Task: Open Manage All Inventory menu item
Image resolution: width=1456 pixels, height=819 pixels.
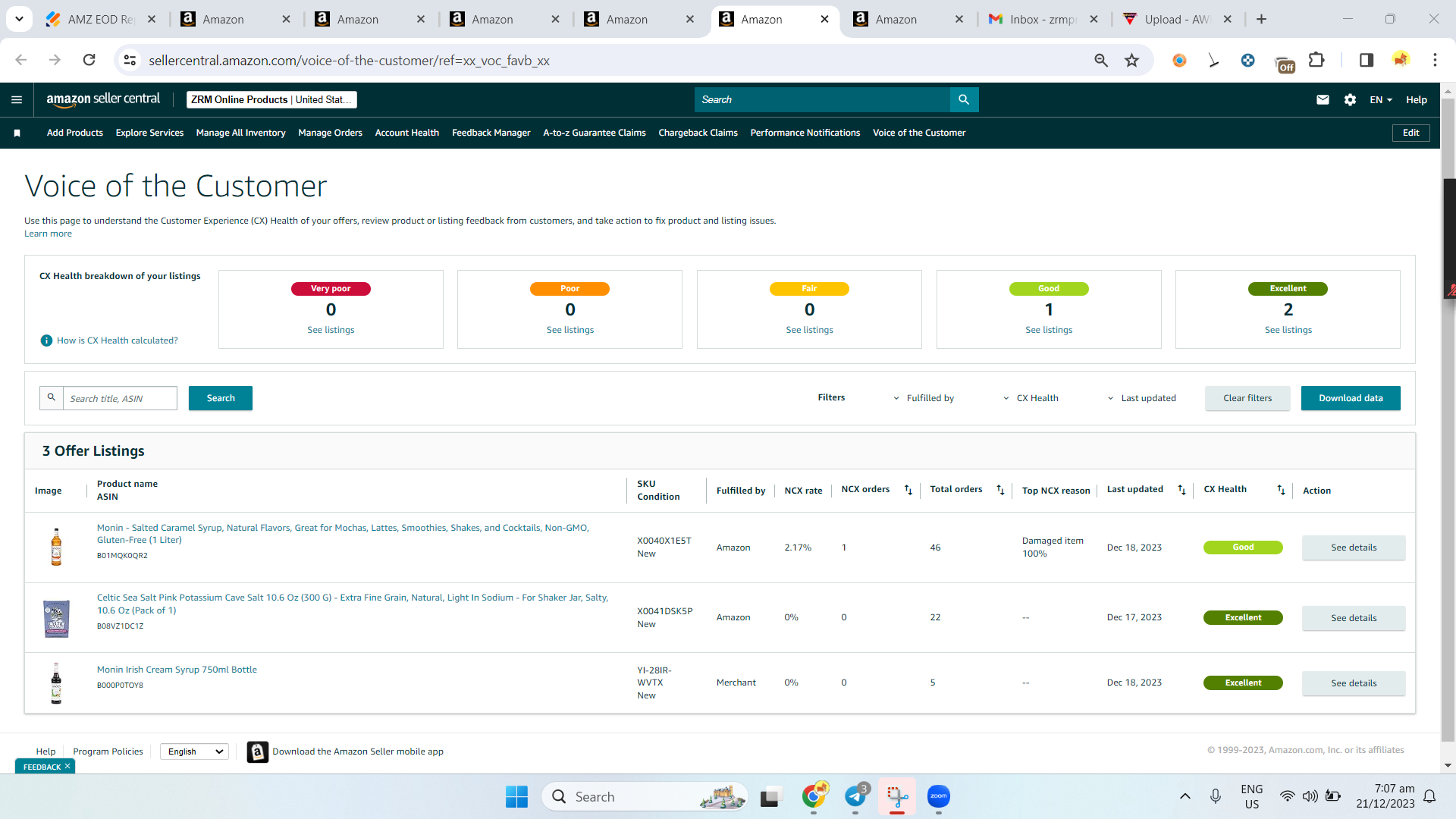Action: [x=240, y=133]
